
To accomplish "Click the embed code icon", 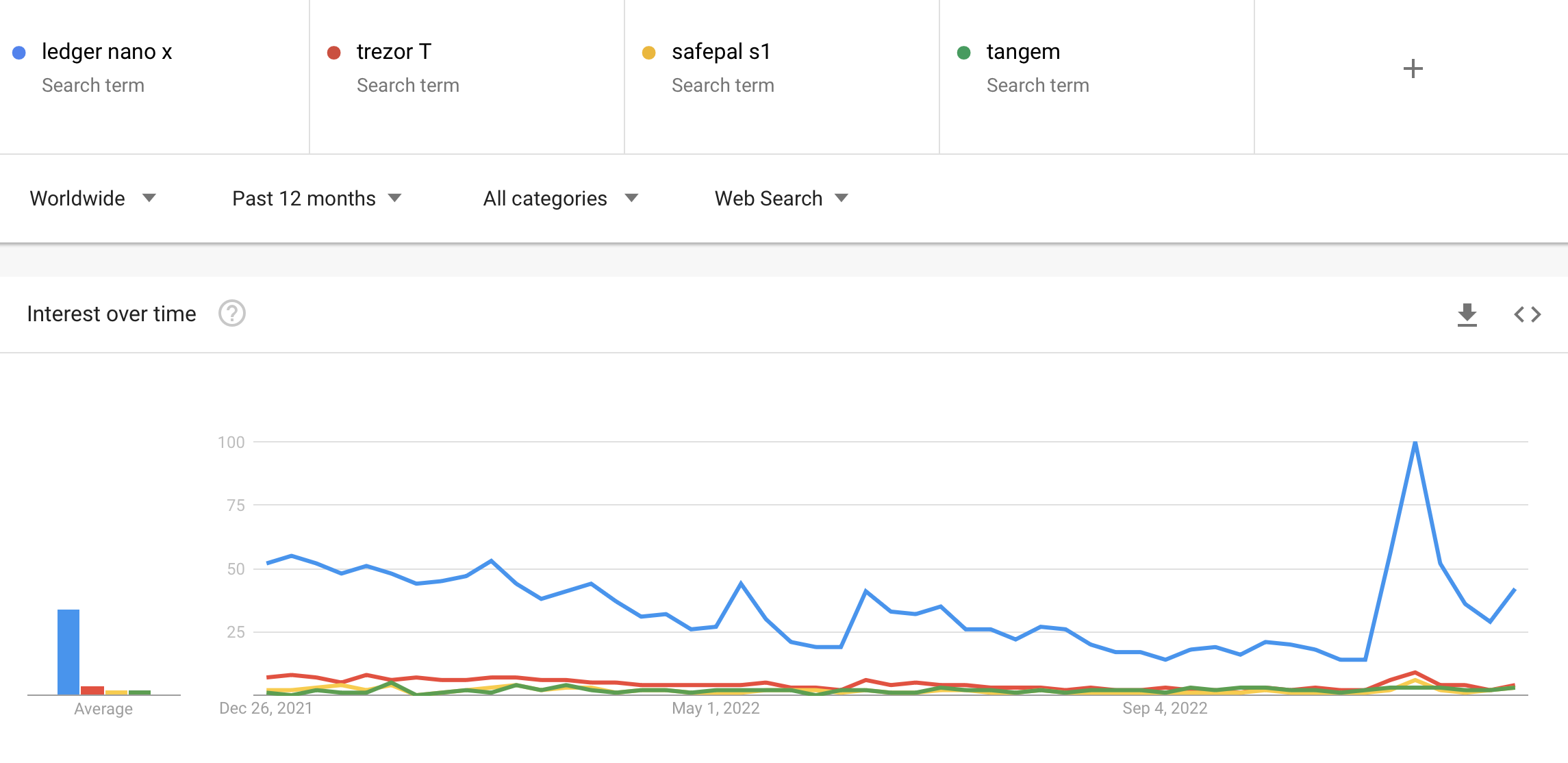I will click(1527, 314).
